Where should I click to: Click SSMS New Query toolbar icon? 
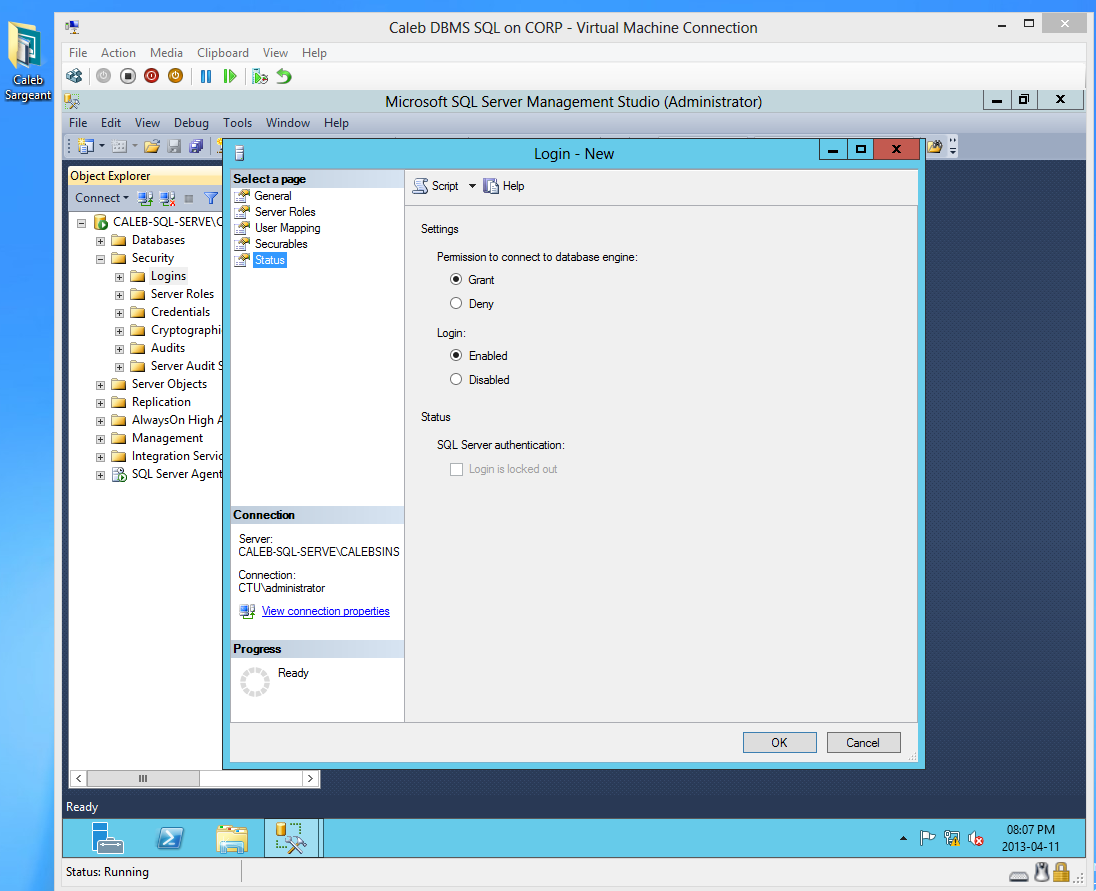[x=86, y=146]
